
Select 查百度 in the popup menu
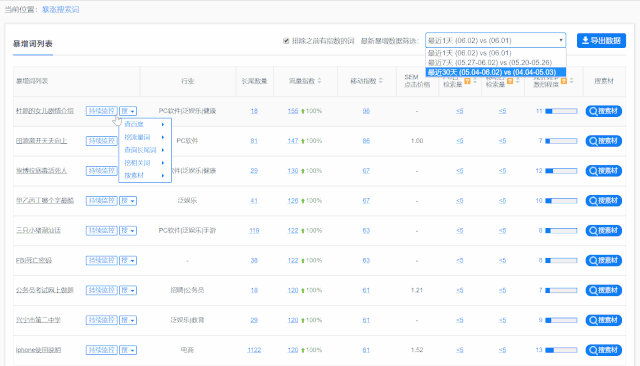[x=145, y=124]
